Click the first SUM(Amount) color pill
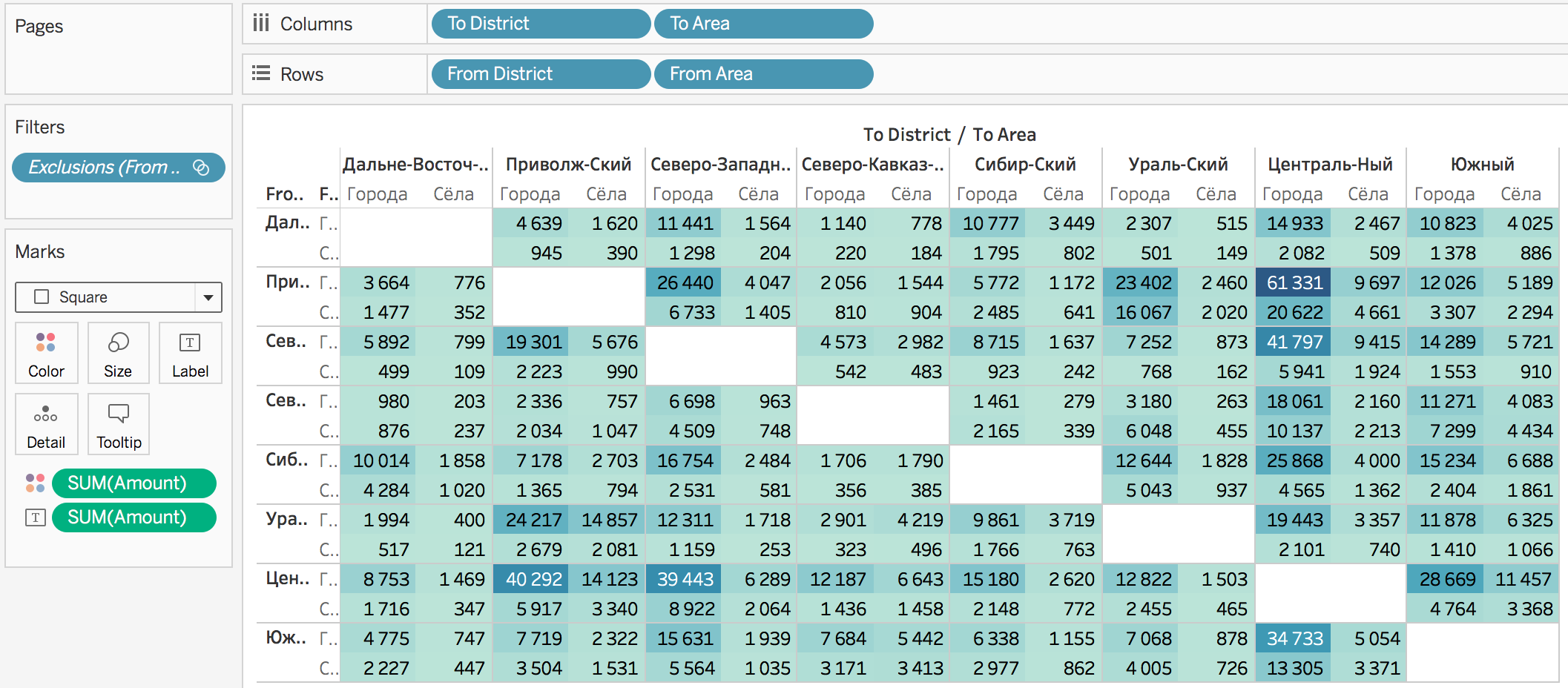1568x688 pixels. click(134, 483)
